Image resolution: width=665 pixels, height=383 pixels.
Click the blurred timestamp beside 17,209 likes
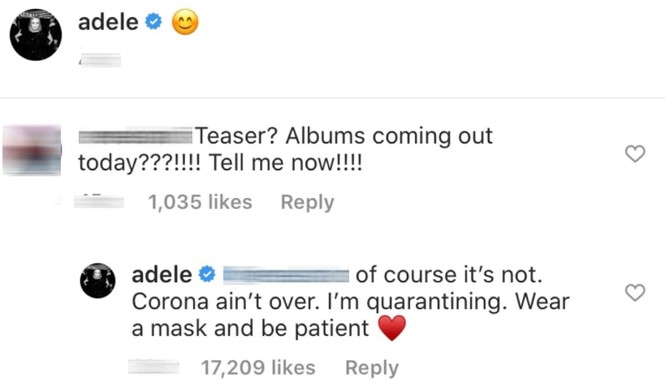pyautogui.click(x=154, y=366)
